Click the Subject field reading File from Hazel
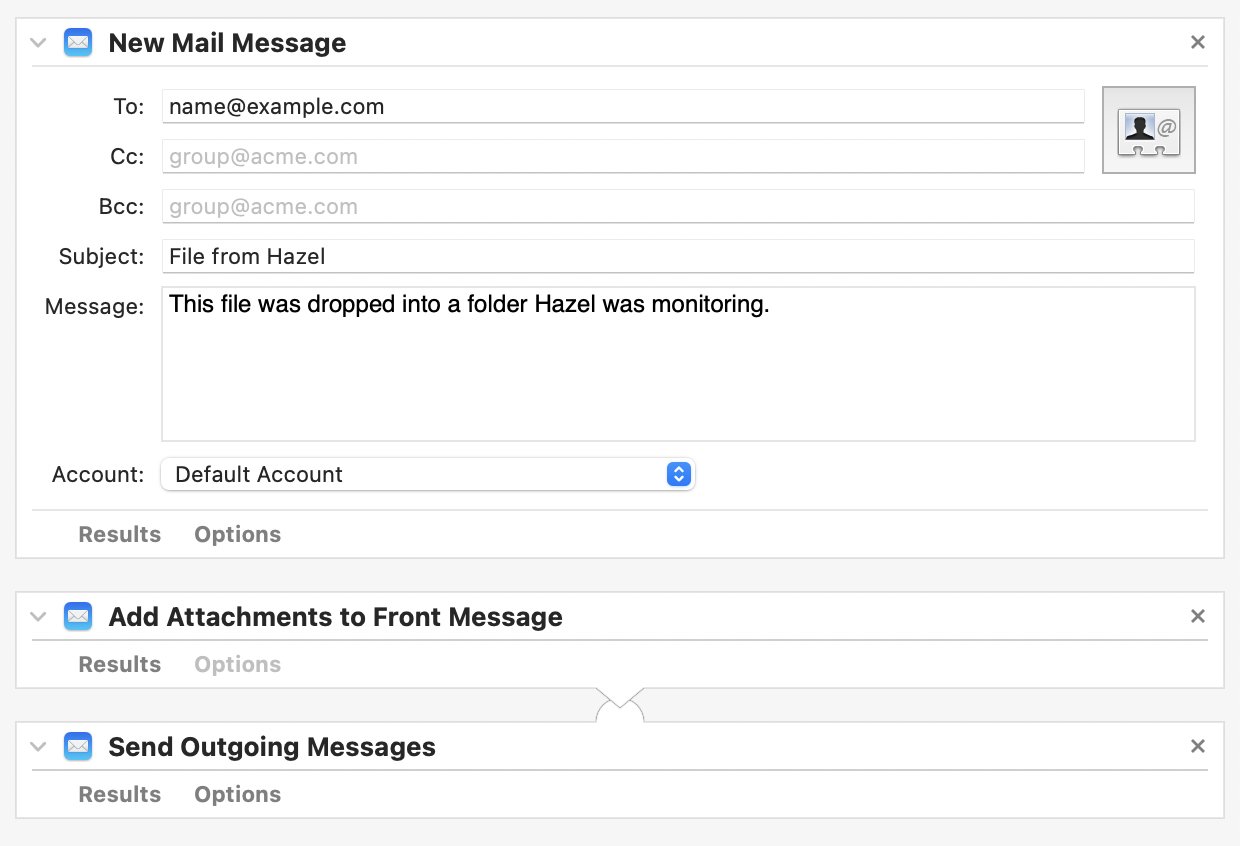The width and height of the screenshot is (1240, 846). (678, 256)
